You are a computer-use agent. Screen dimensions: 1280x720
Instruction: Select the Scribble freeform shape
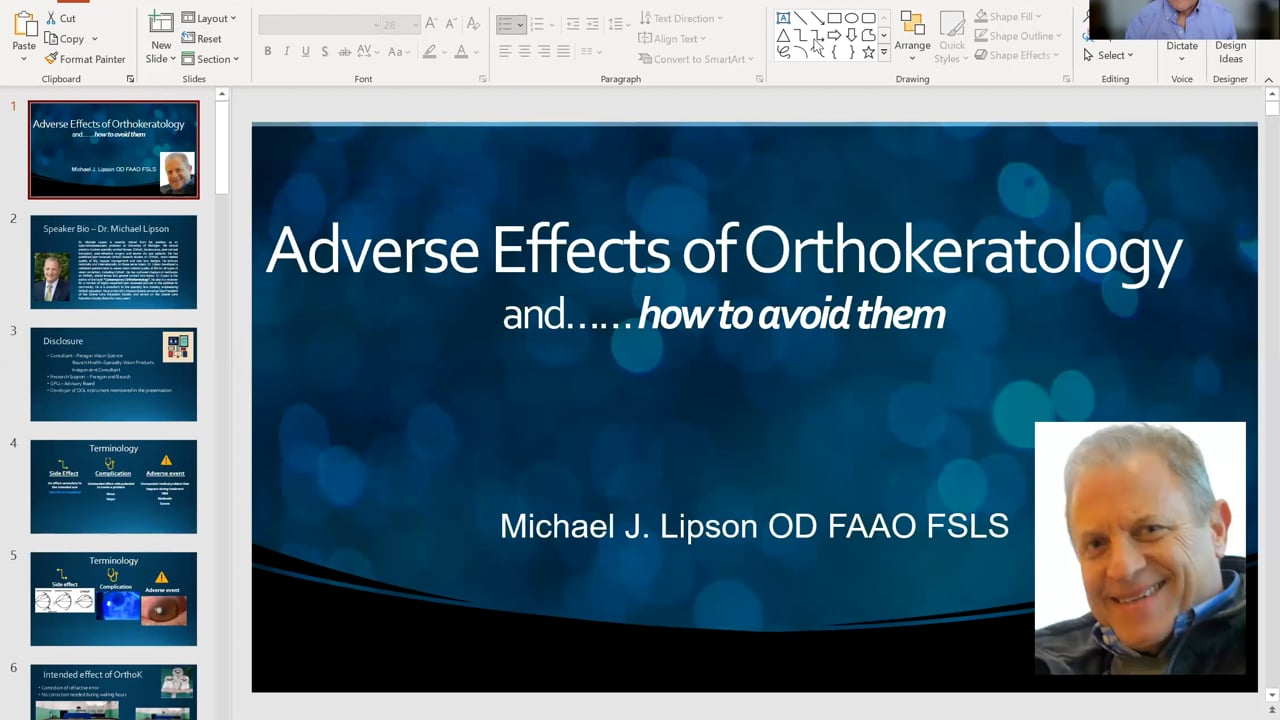(x=783, y=52)
